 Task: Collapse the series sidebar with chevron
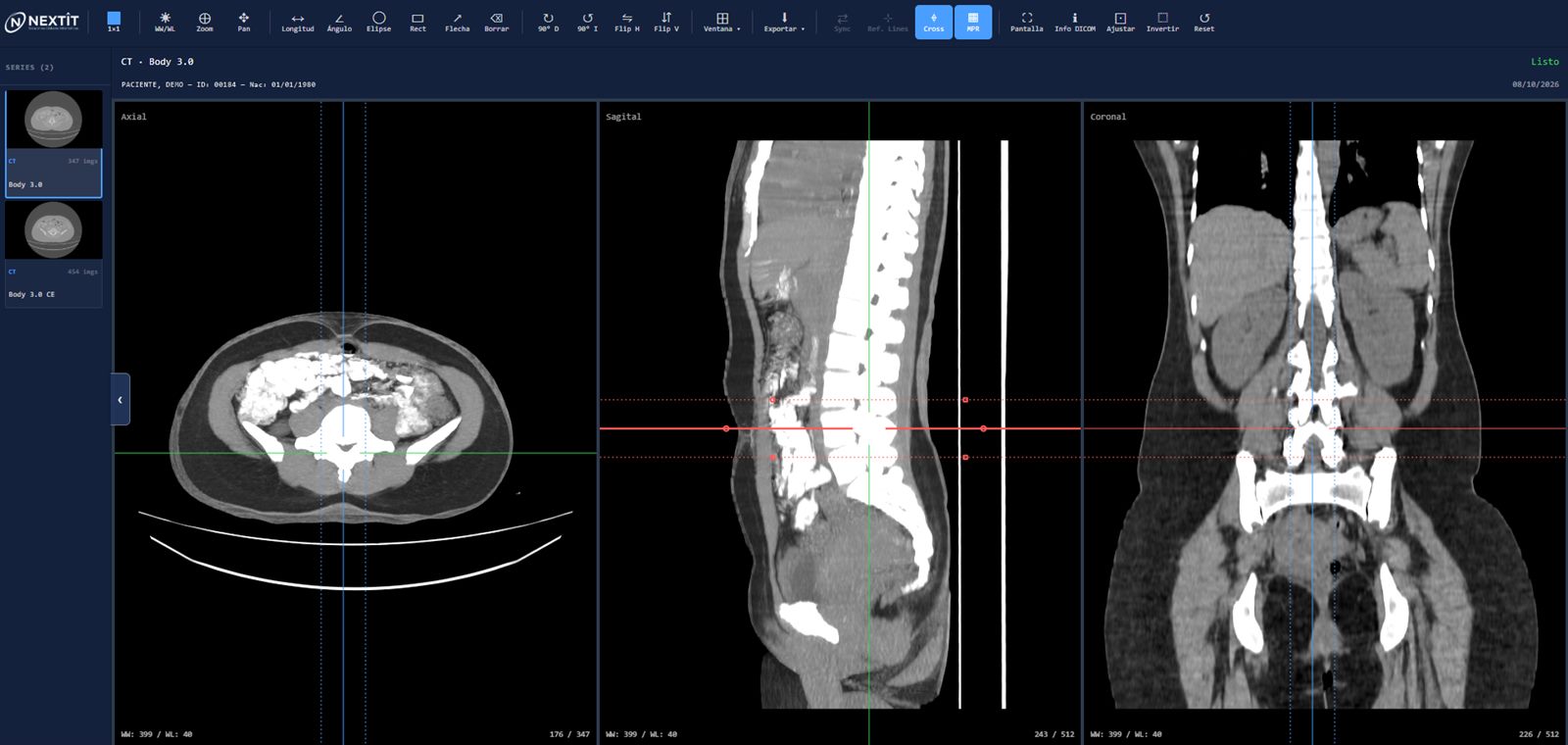tap(121, 399)
